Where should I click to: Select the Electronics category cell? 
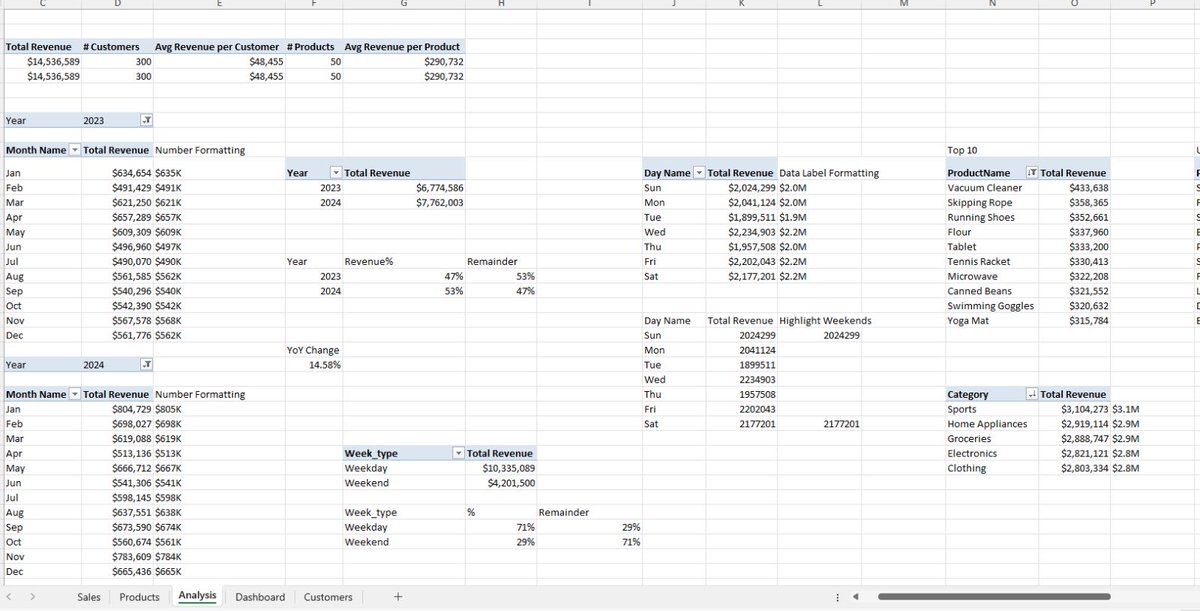(x=992, y=454)
